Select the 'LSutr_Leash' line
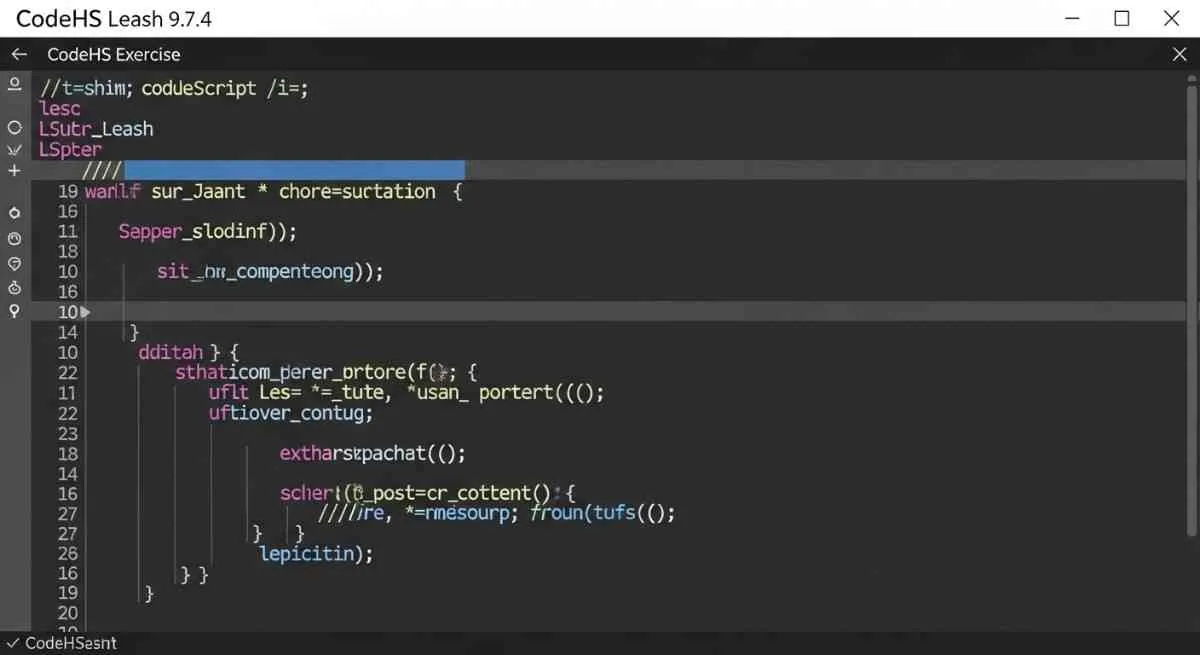Viewport: 1200px width, 655px height. 96,129
